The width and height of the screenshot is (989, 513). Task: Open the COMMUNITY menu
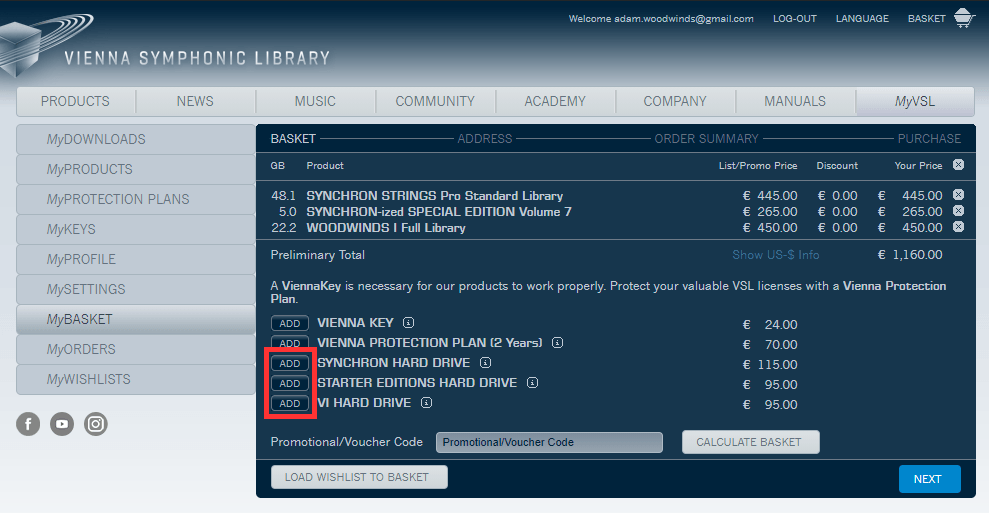[435, 101]
